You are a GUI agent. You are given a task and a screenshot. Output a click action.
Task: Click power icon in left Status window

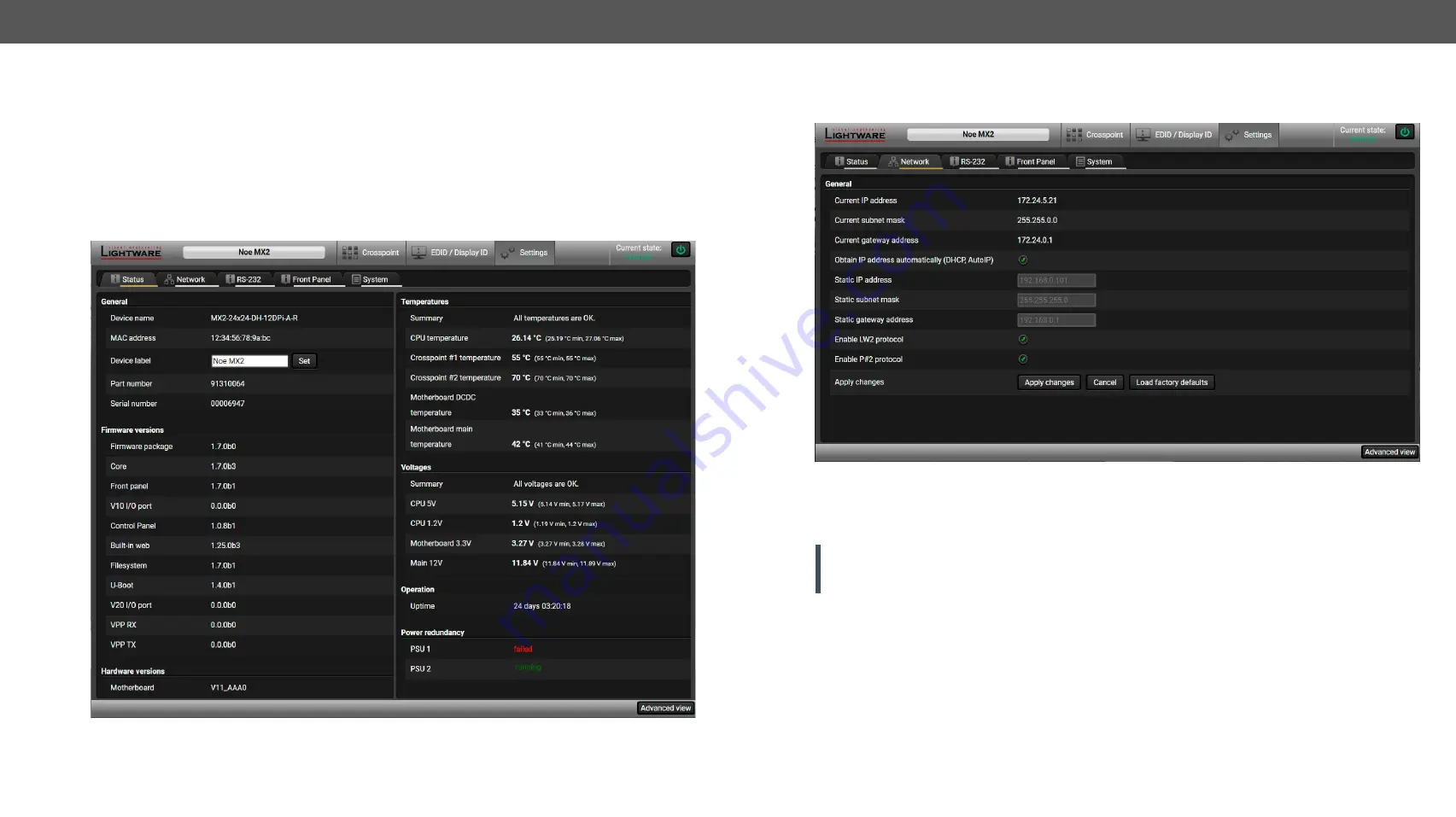click(681, 250)
